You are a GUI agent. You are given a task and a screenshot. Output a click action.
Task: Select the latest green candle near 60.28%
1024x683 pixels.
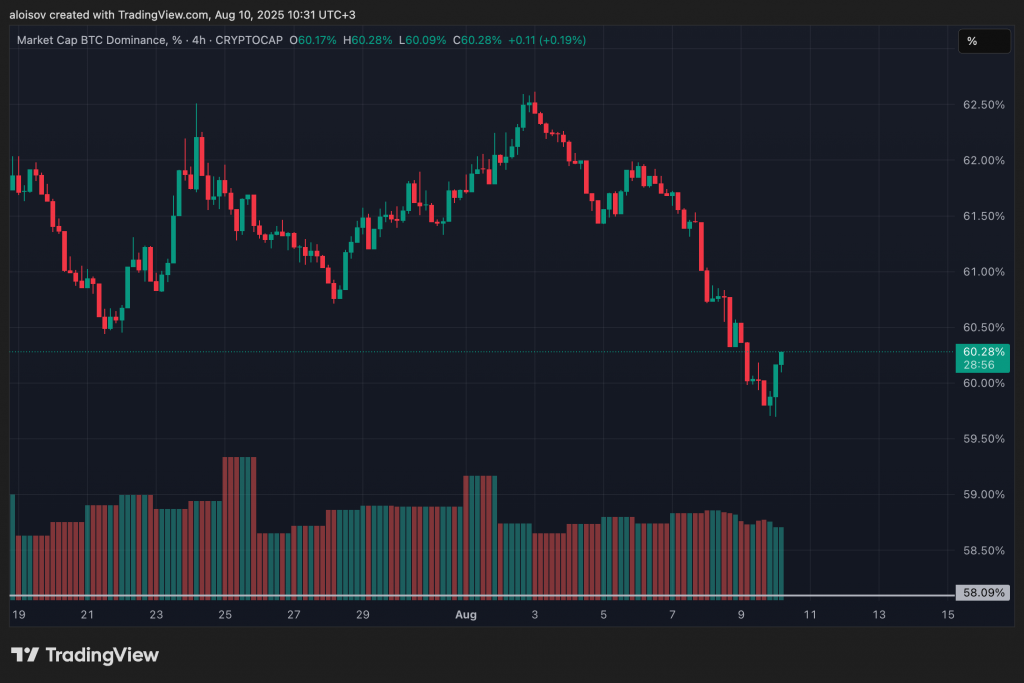coord(781,358)
